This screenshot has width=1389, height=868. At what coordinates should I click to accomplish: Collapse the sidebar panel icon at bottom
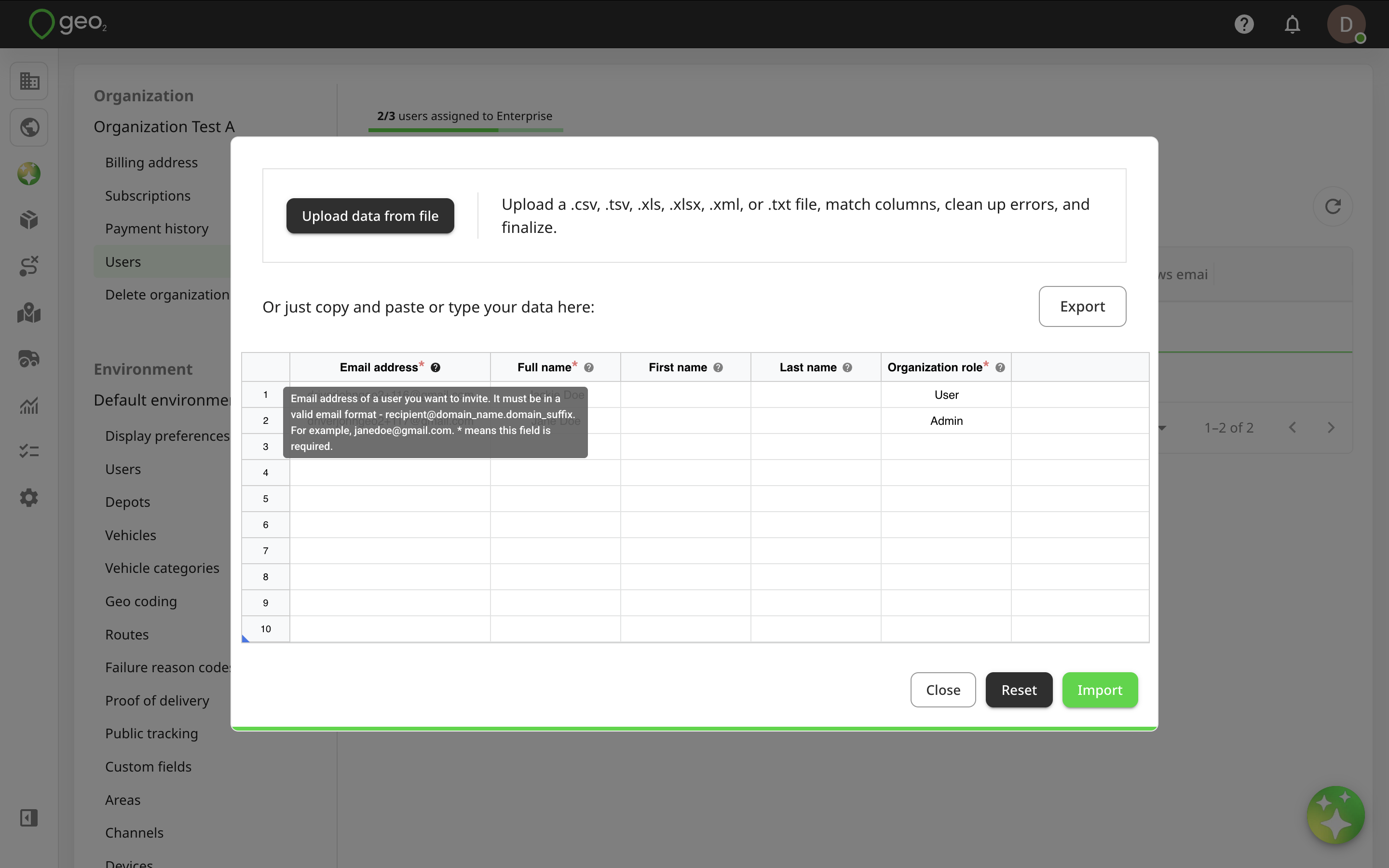29,817
